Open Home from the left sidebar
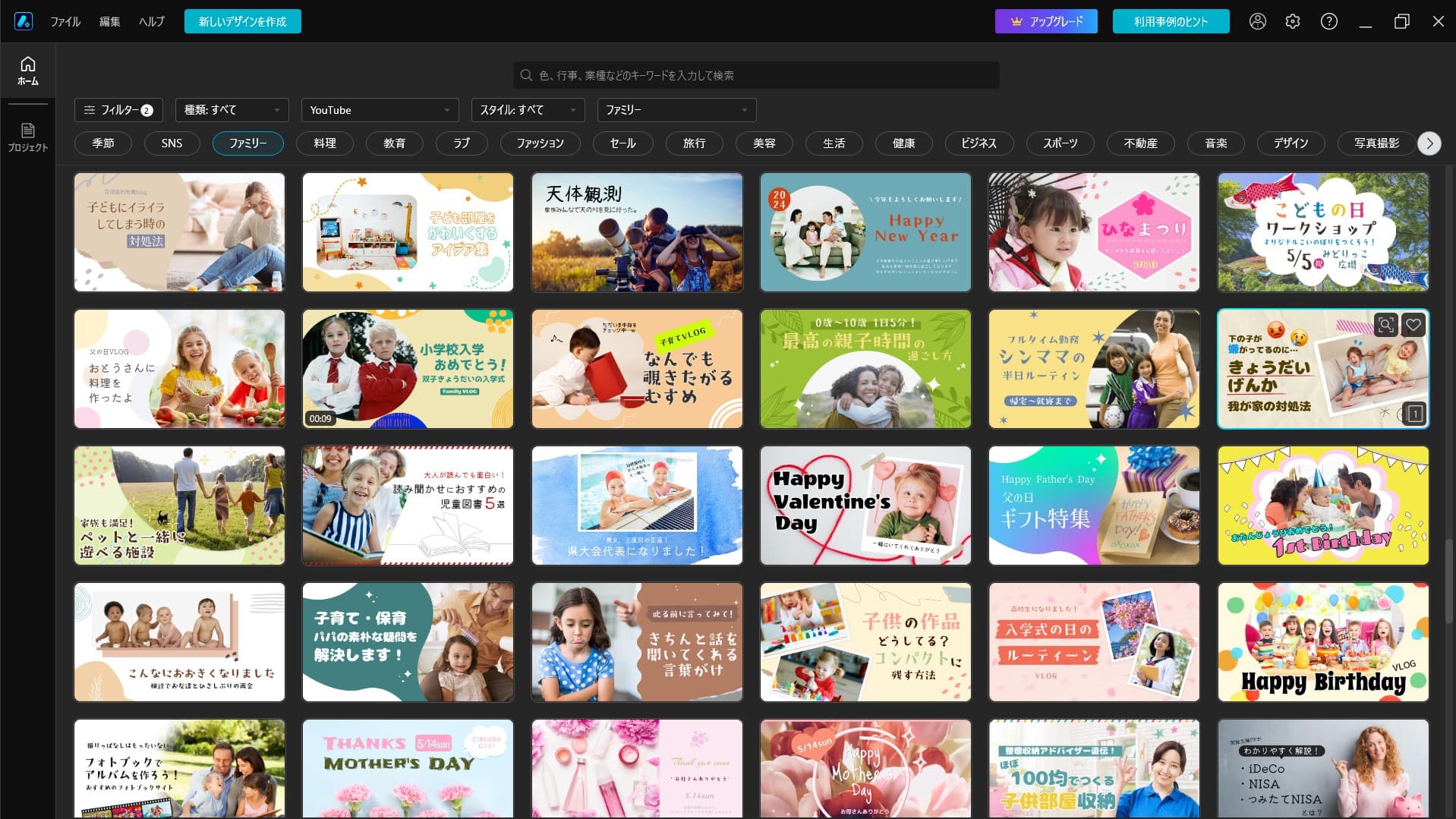This screenshot has height=819, width=1456. [x=27, y=70]
